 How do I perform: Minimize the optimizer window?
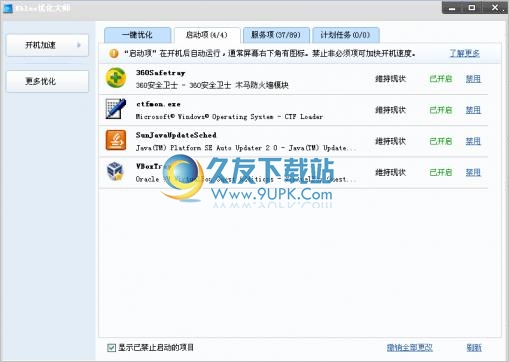tap(452, 8)
